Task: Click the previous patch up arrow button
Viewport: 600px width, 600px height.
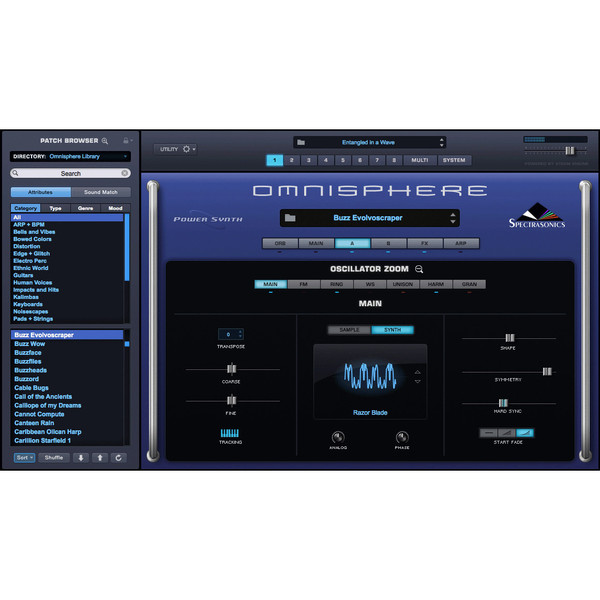Action: tap(100, 458)
